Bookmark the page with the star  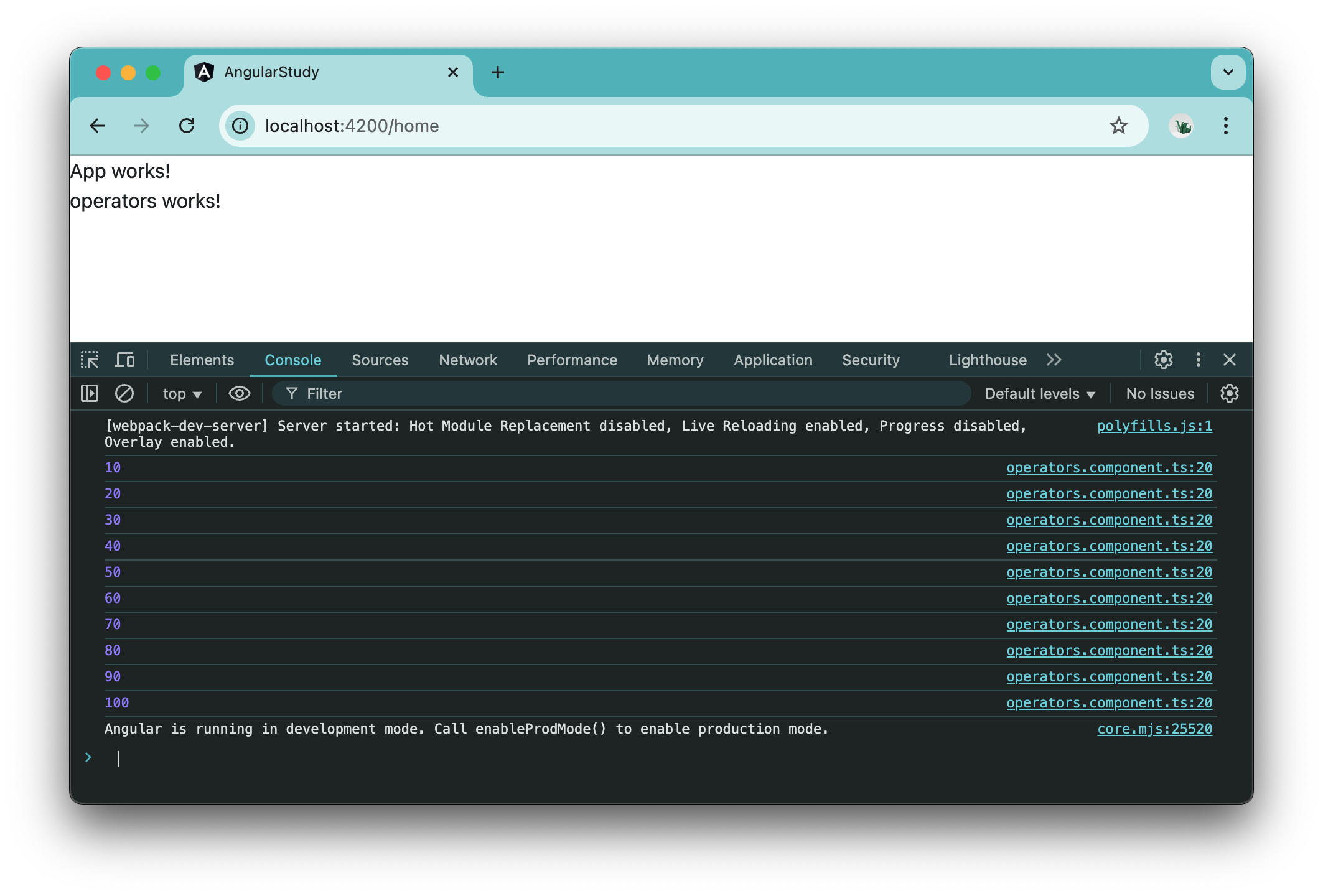[x=1119, y=126]
